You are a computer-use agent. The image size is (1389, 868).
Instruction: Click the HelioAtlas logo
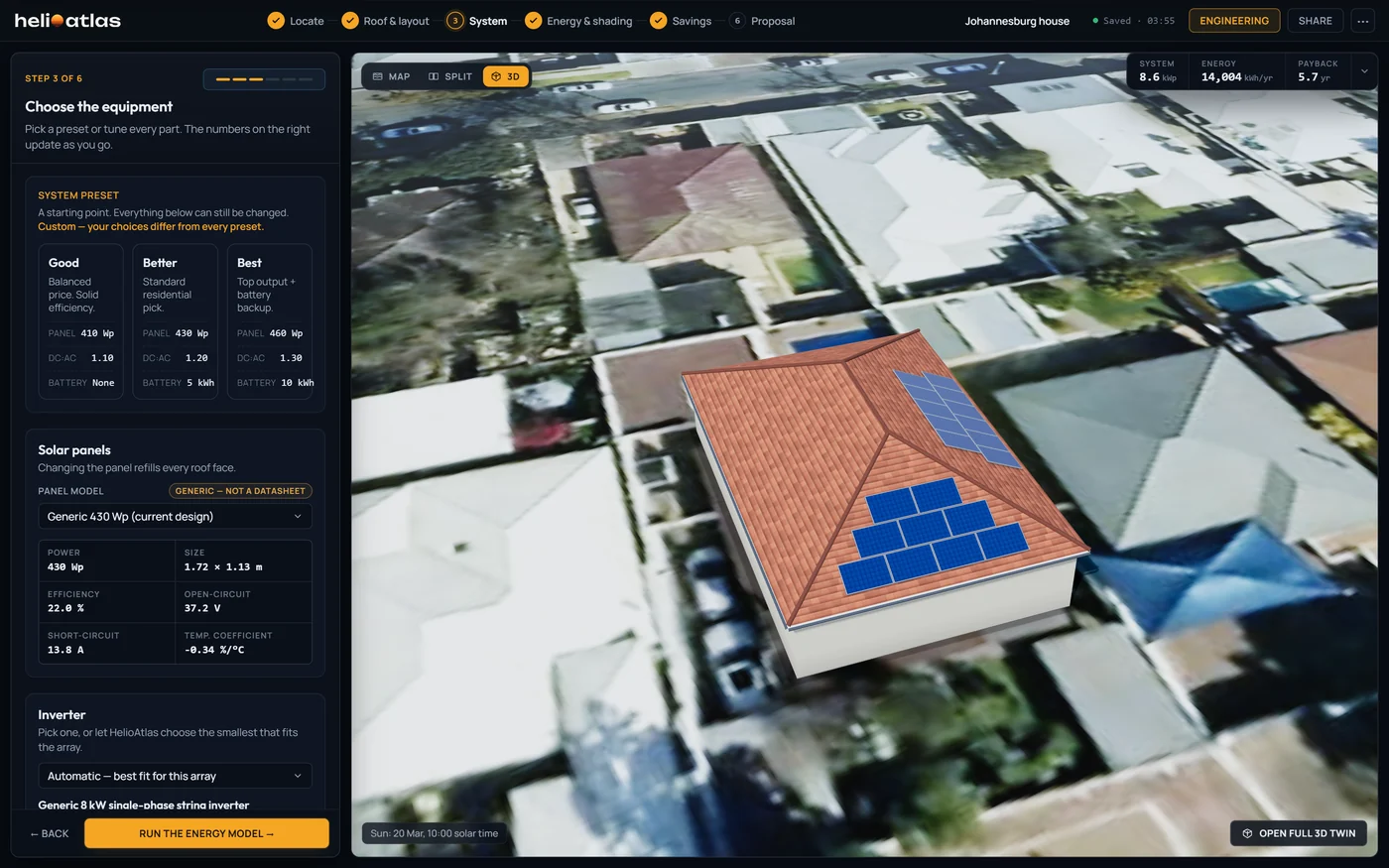[67, 20]
